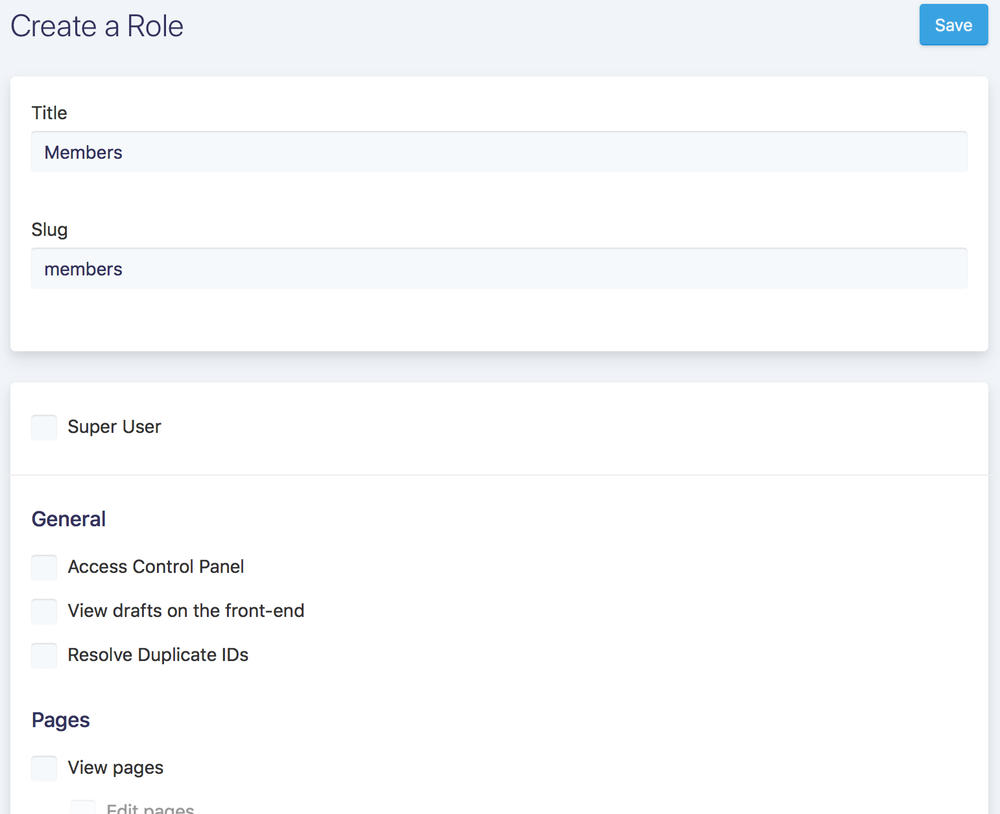Toggle the View drafts permission label
Viewport: 1000px width, 814px height.
(x=186, y=611)
